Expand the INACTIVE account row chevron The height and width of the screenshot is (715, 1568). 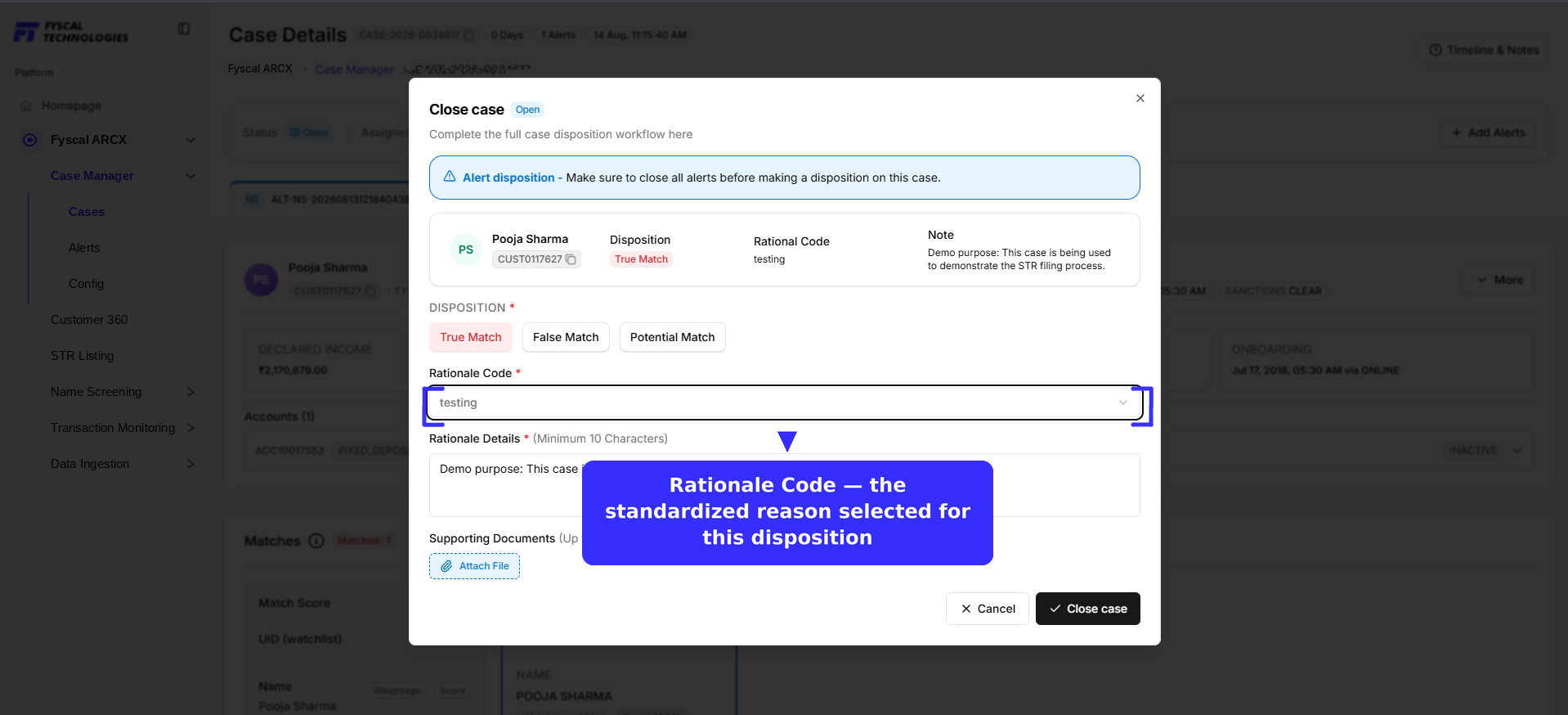[x=1517, y=451]
